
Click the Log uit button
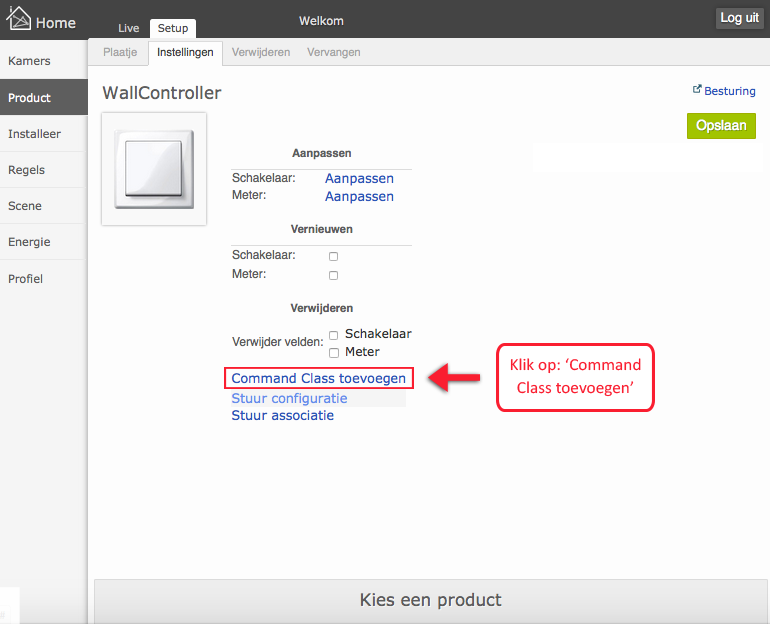pyautogui.click(x=739, y=18)
